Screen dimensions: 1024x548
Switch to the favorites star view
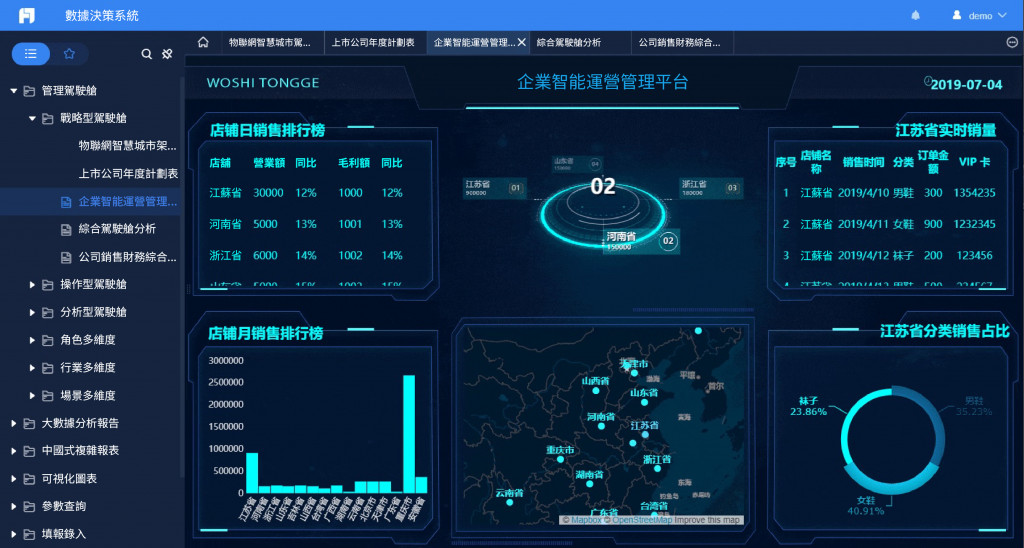click(69, 54)
